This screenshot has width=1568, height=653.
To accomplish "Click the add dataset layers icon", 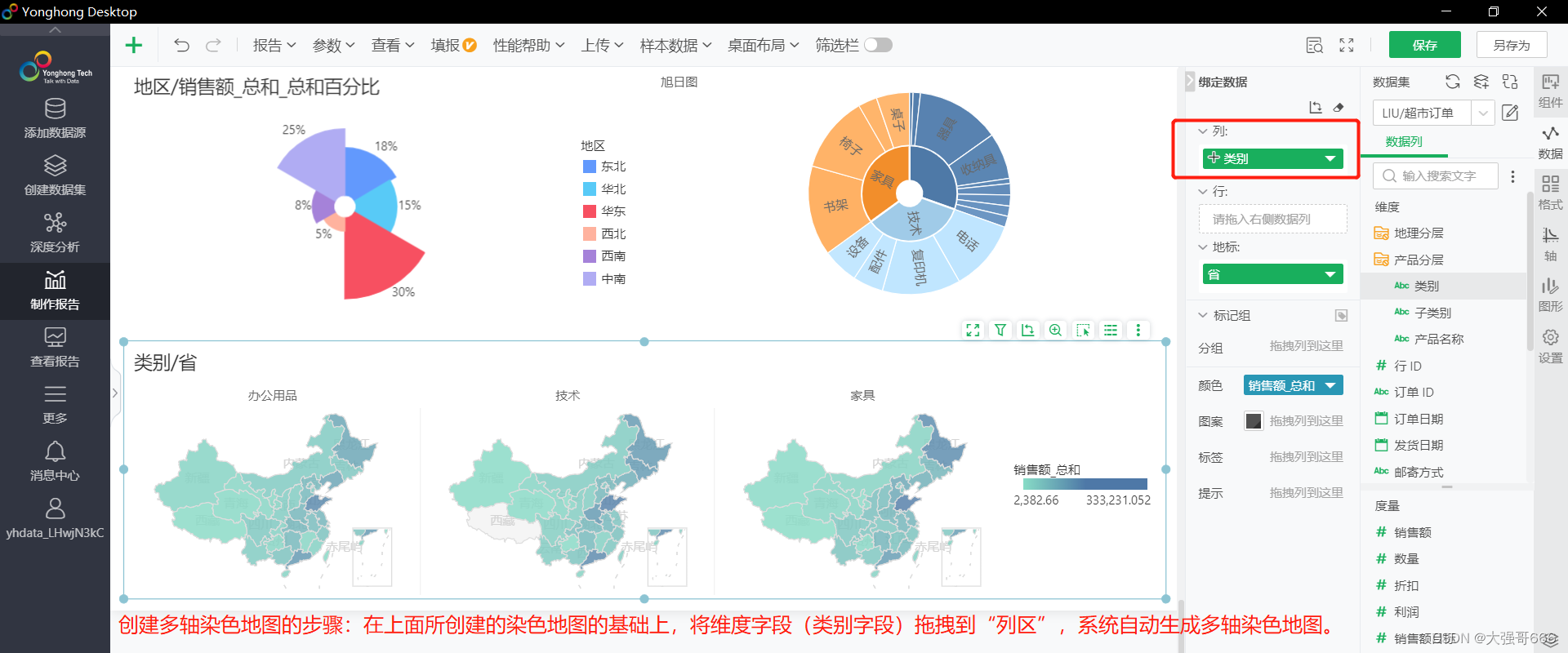I will (1481, 82).
